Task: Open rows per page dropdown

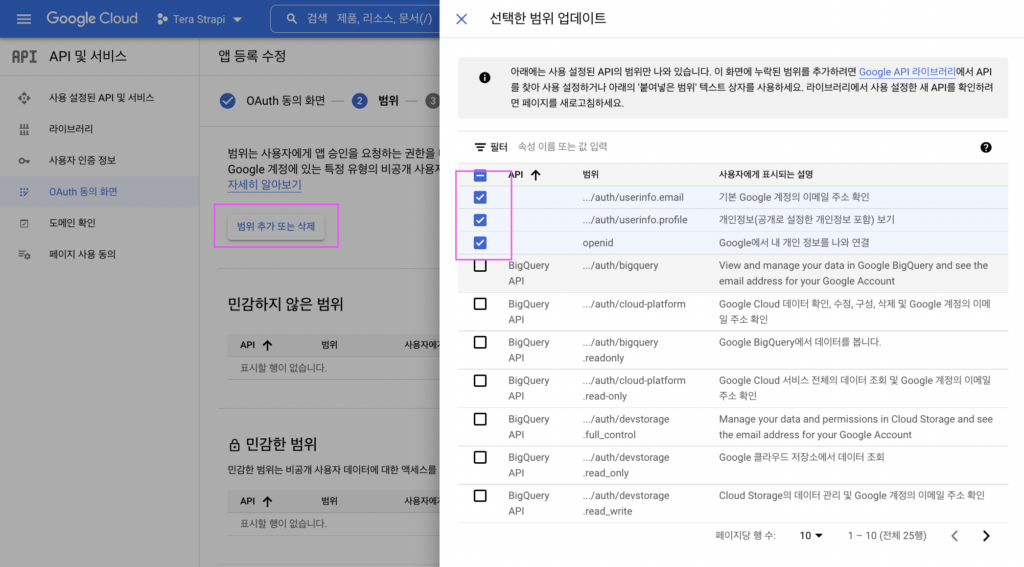Action: coord(811,536)
